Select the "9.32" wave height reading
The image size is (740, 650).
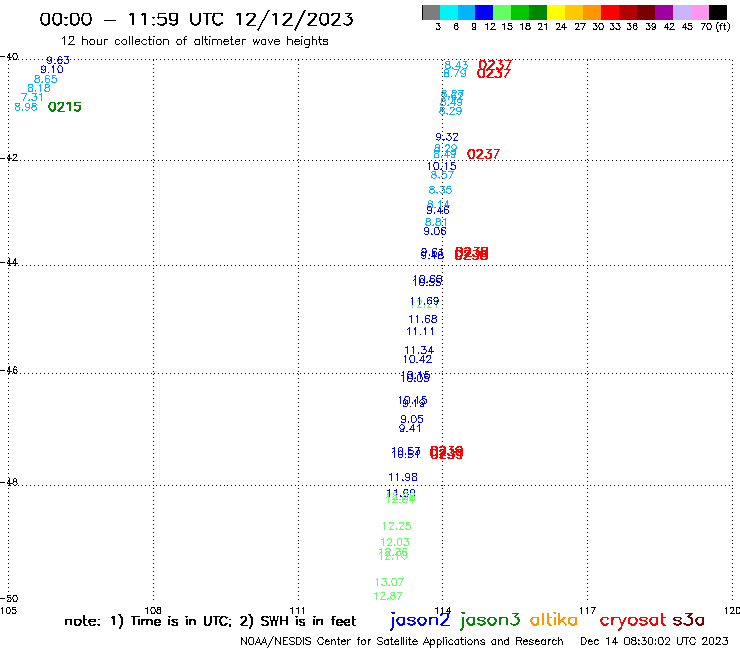(x=446, y=137)
